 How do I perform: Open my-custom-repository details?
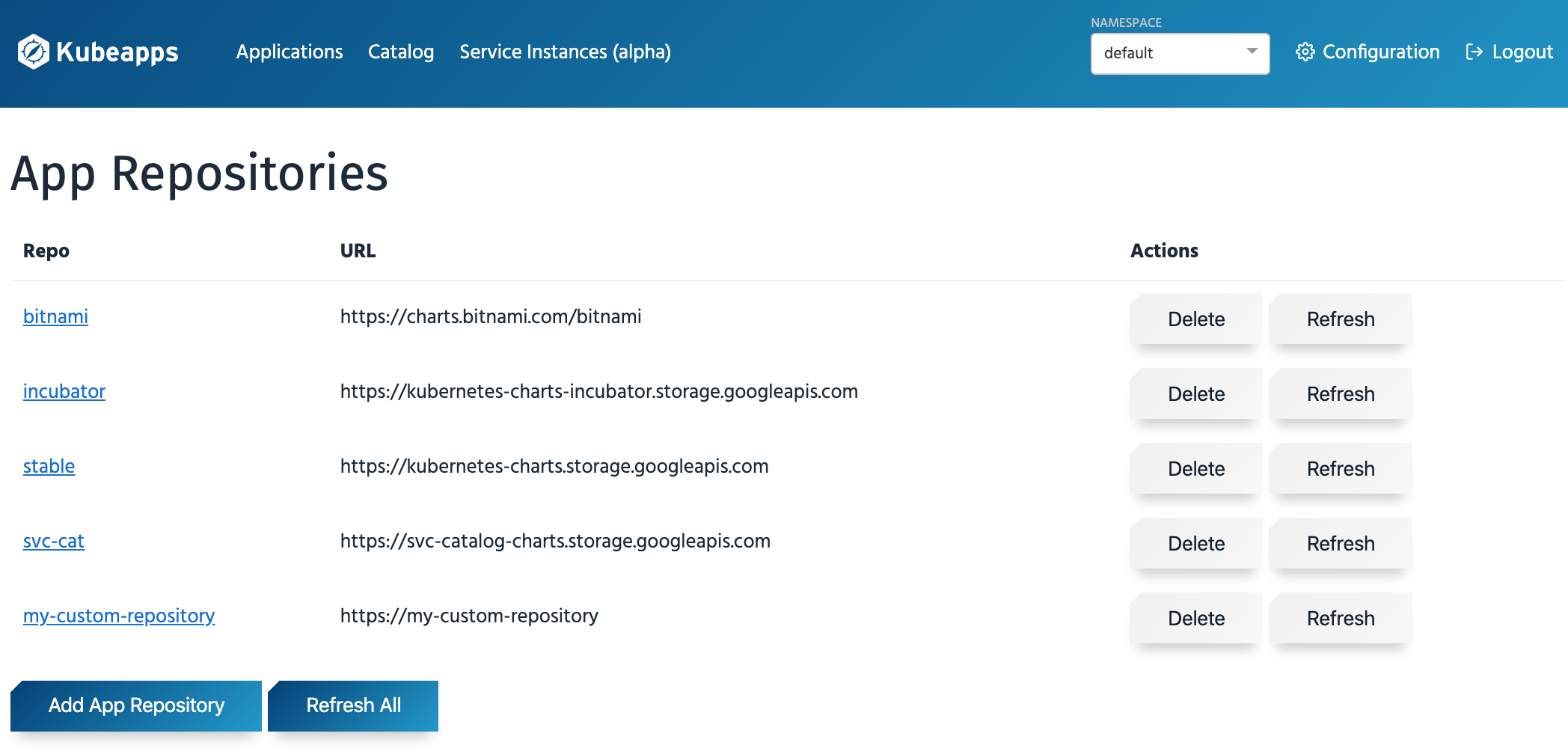[119, 616]
